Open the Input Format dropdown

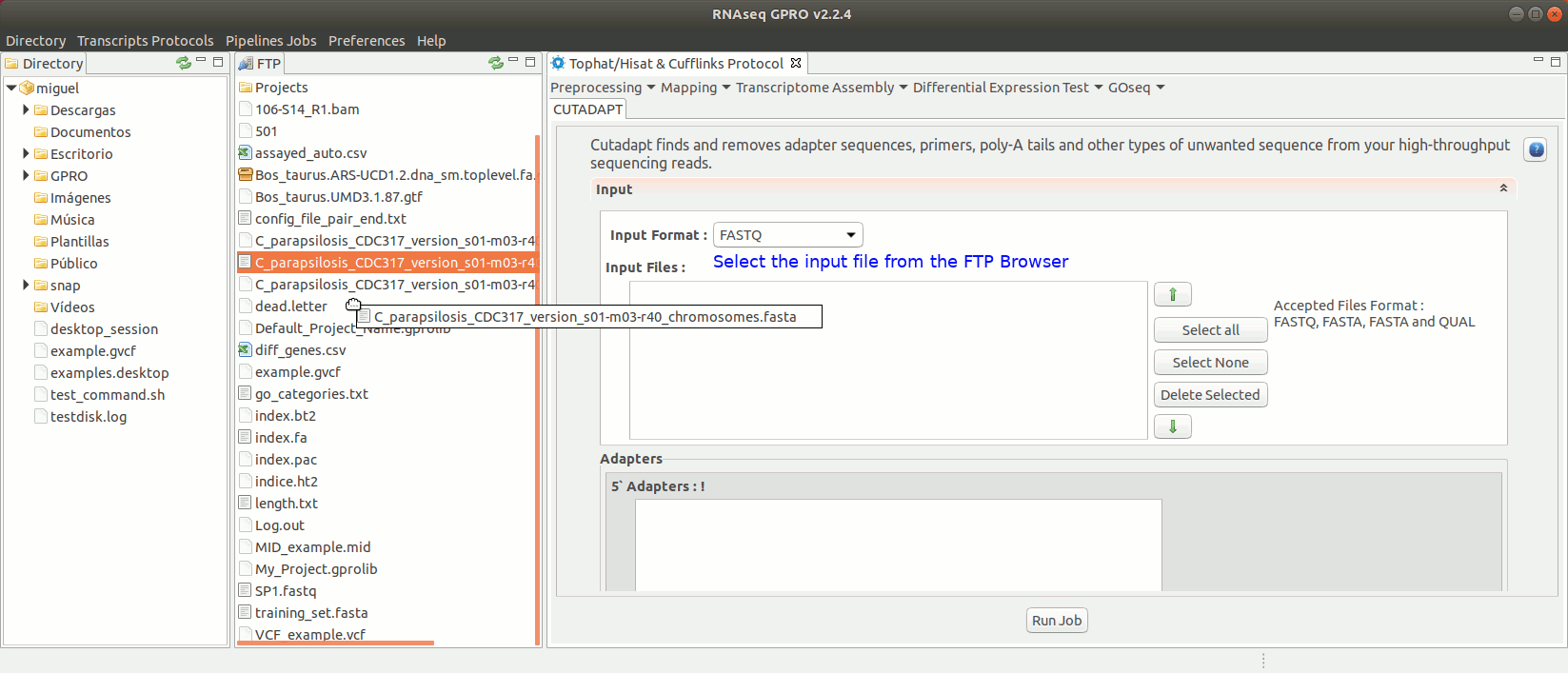point(787,235)
